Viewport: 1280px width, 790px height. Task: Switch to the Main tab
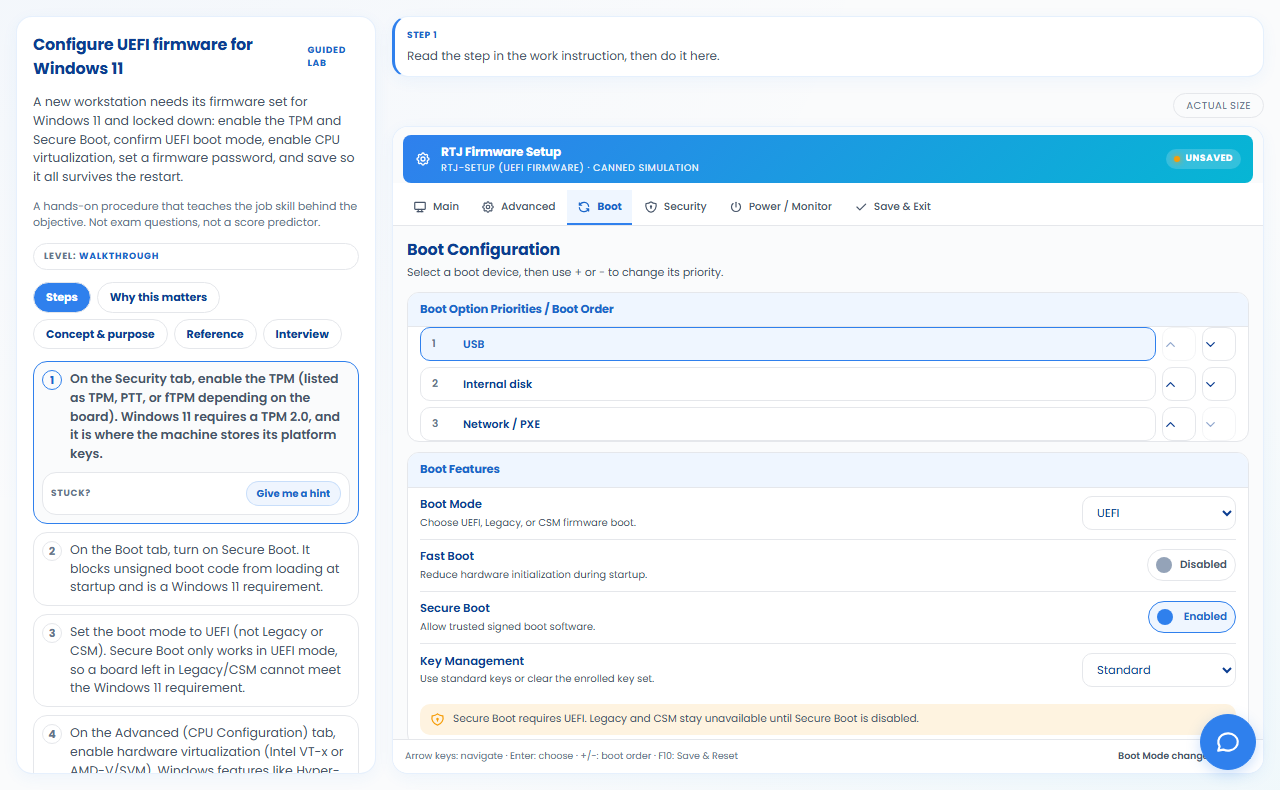point(436,207)
